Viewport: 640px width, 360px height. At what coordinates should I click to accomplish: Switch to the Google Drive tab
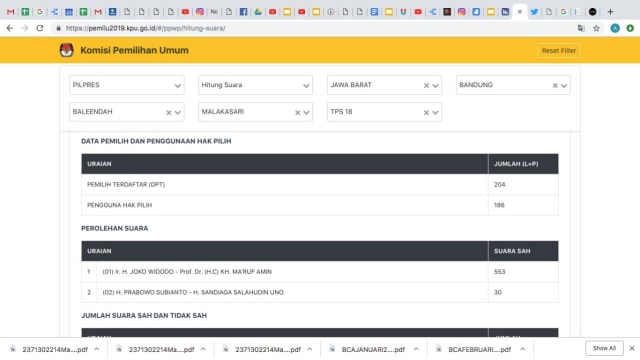coord(258,12)
